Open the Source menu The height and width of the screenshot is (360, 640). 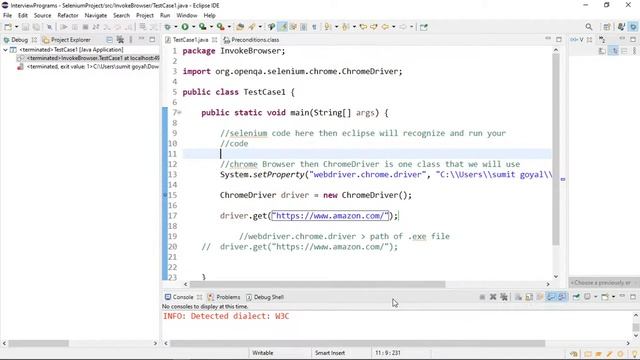42,16
